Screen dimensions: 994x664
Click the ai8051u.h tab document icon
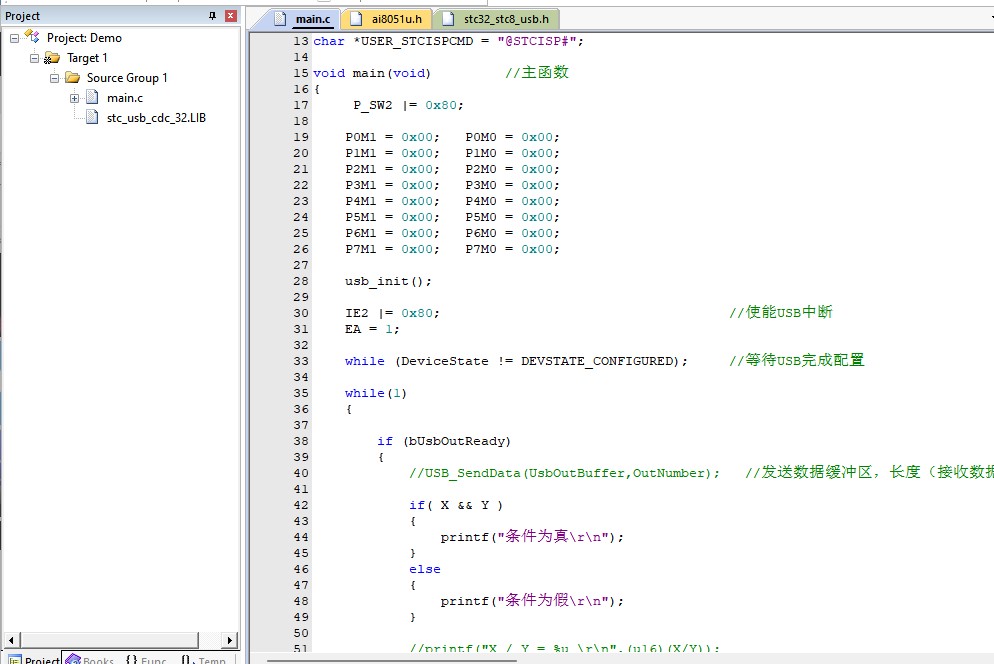click(x=356, y=19)
